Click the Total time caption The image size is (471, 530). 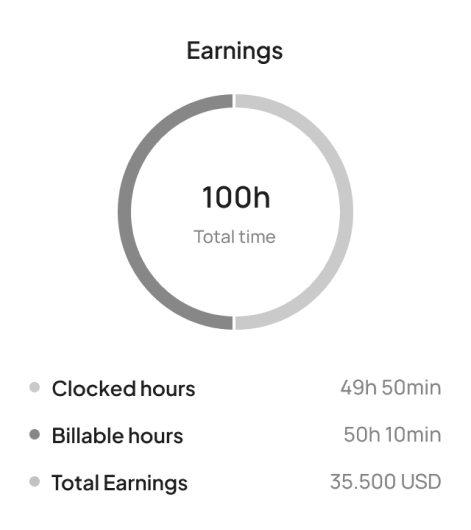click(x=235, y=237)
